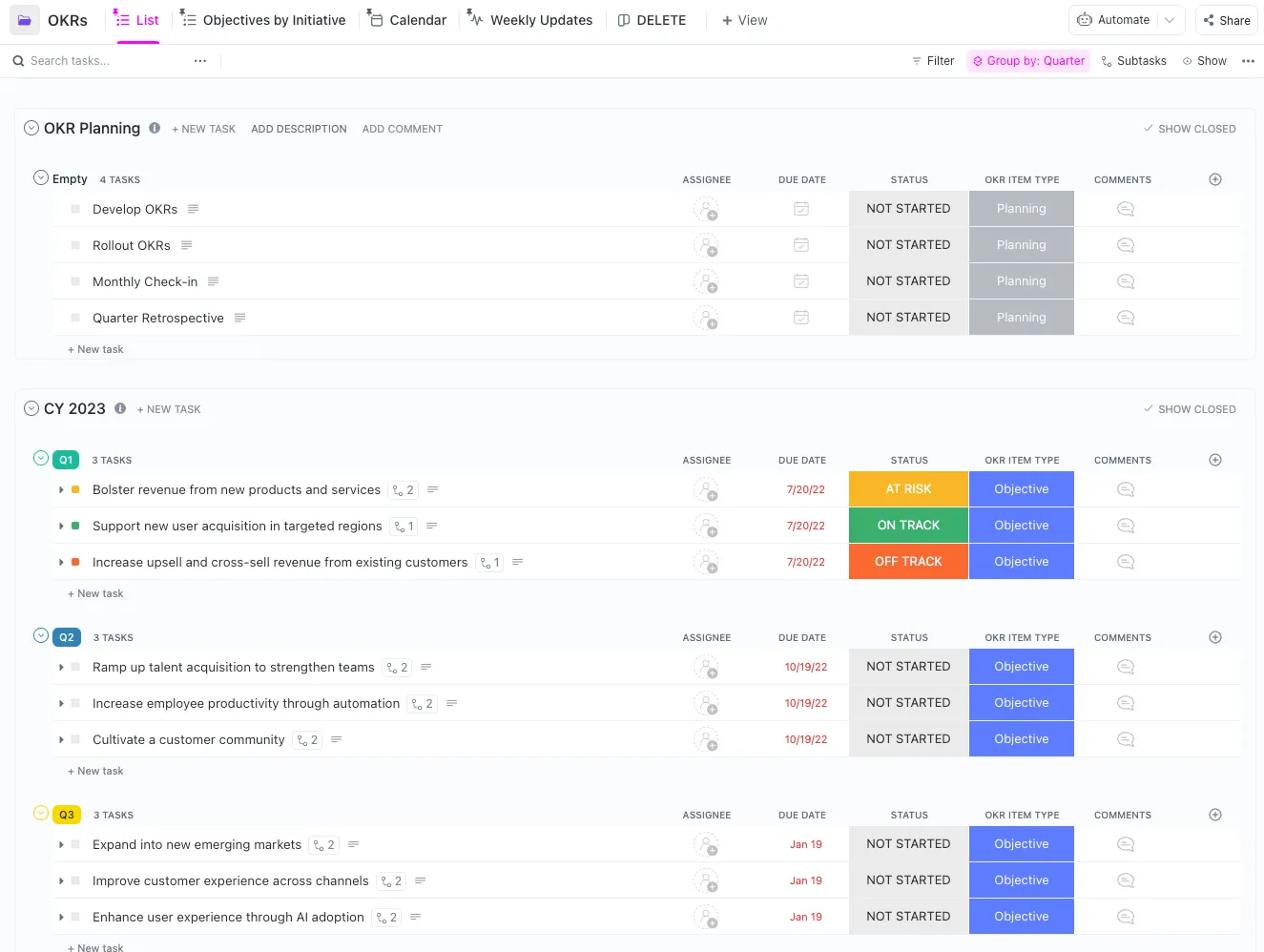1264x952 pixels.
Task: Toggle Subtasks display
Action: coord(1133,61)
